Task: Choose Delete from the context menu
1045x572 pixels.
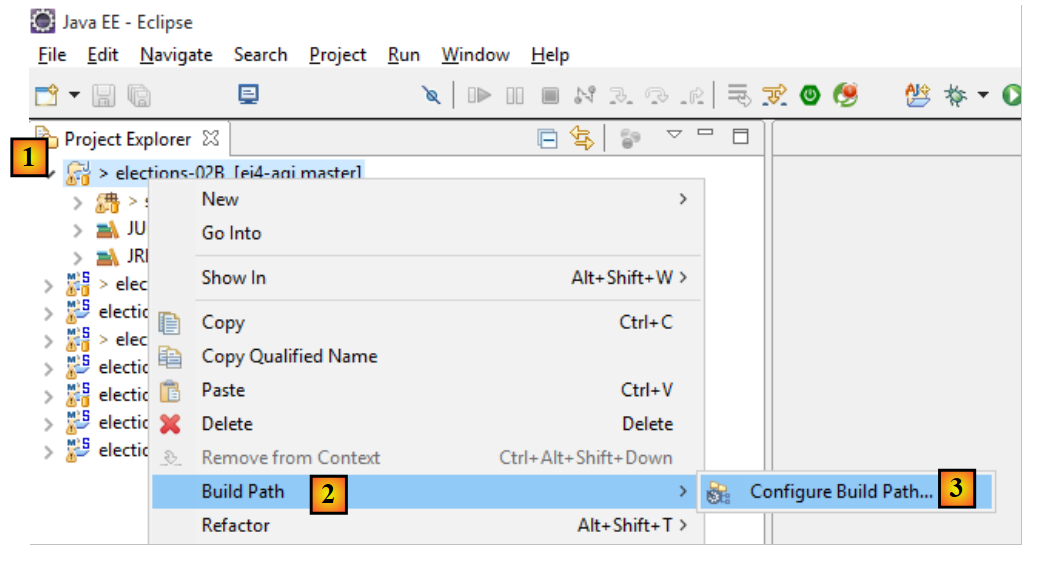Action: pos(227,424)
